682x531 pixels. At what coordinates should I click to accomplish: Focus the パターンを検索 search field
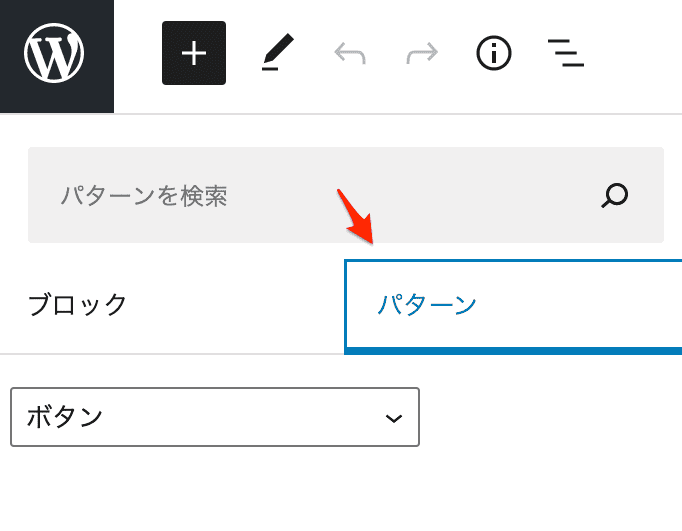(346, 195)
